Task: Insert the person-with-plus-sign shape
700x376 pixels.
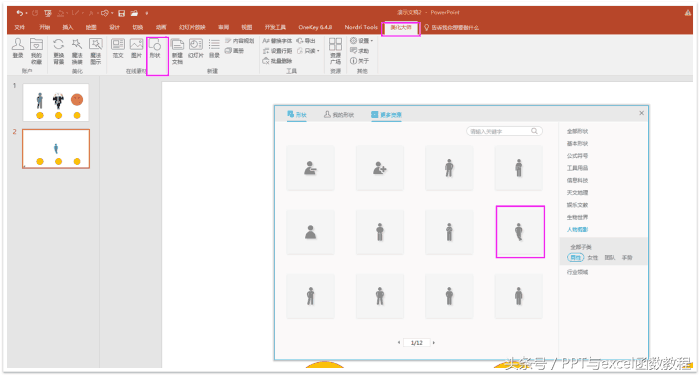Action: point(380,168)
